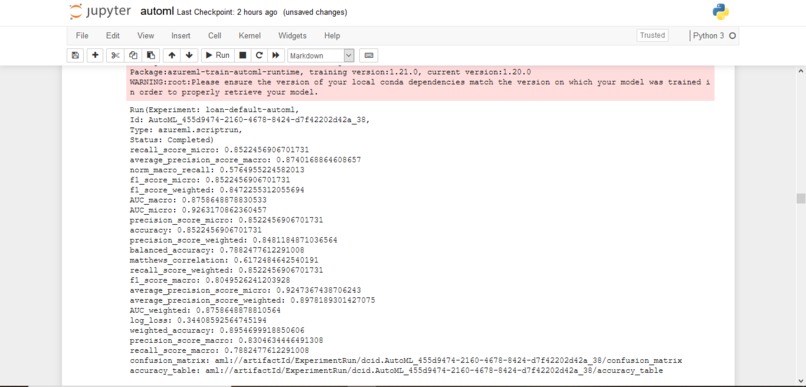806x387 pixels.
Task: Run the selected cell
Action: [x=218, y=55]
